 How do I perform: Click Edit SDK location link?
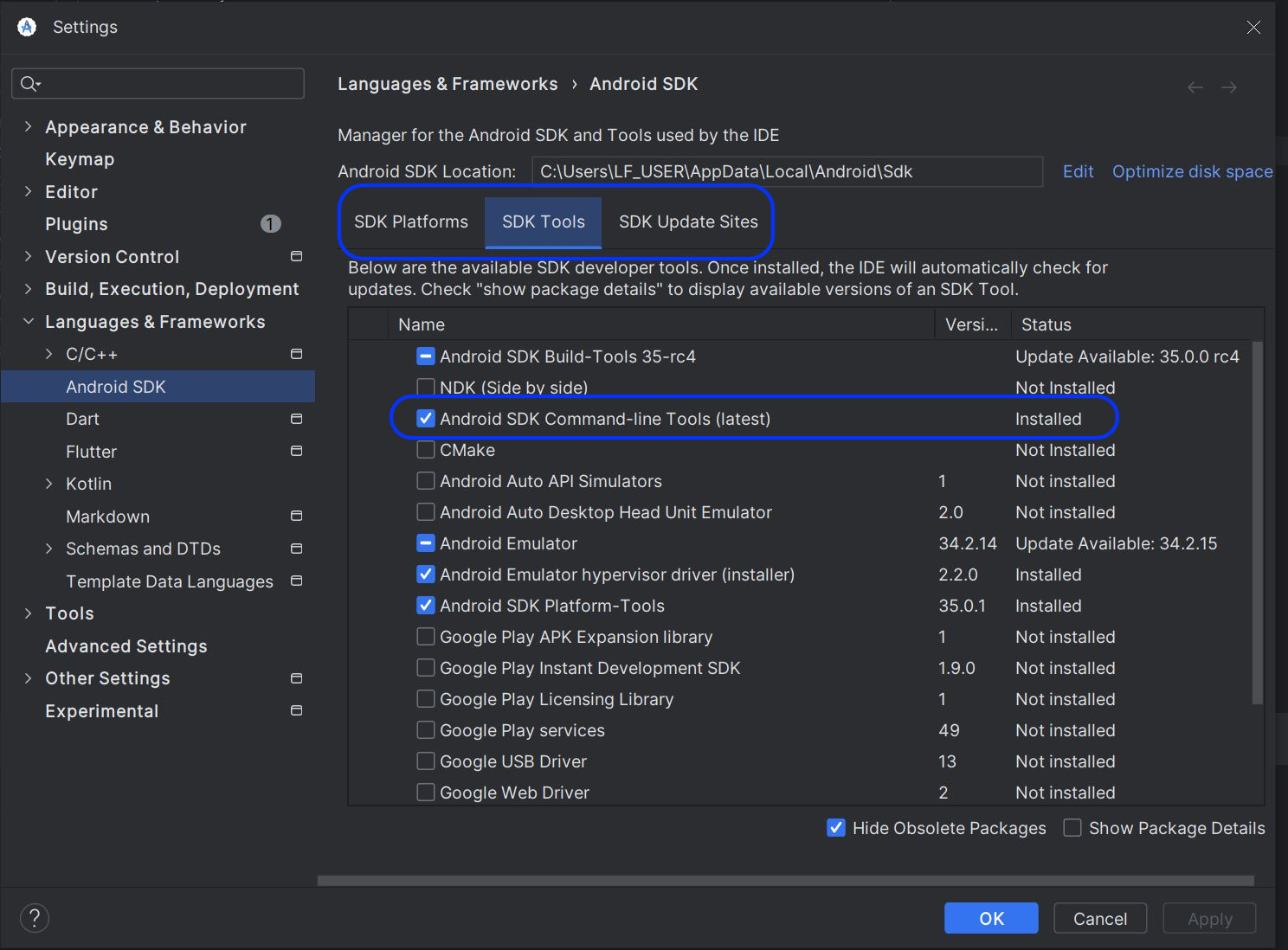pyautogui.click(x=1078, y=171)
